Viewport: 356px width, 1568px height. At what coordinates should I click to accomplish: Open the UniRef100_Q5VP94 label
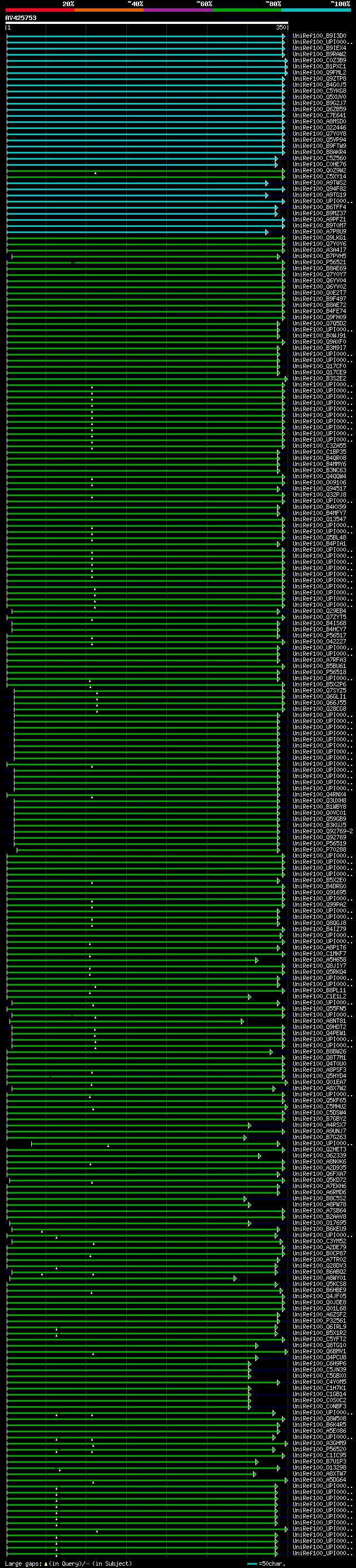(x=319, y=140)
